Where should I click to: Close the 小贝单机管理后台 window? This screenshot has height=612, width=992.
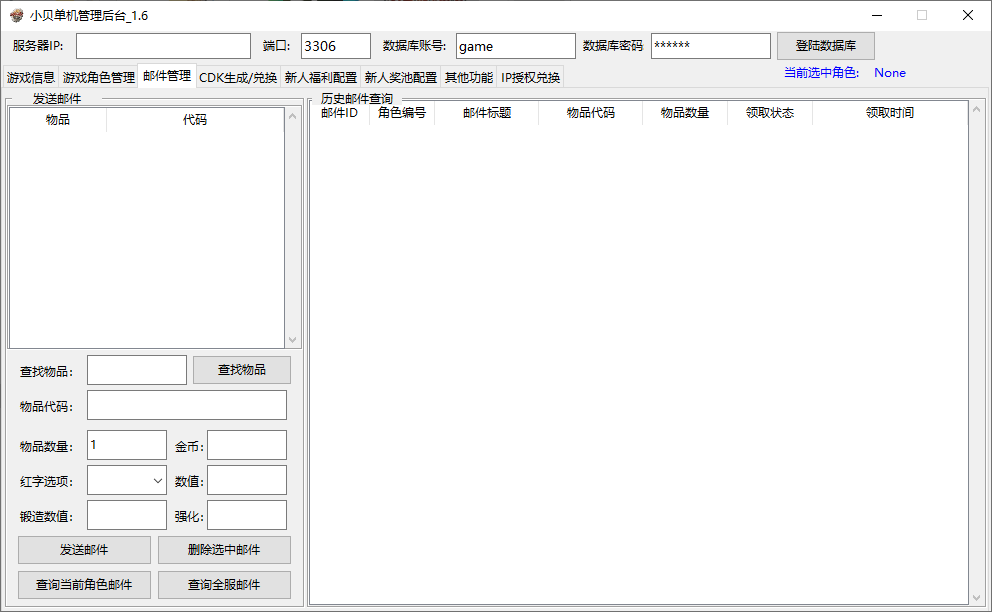[968, 15]
